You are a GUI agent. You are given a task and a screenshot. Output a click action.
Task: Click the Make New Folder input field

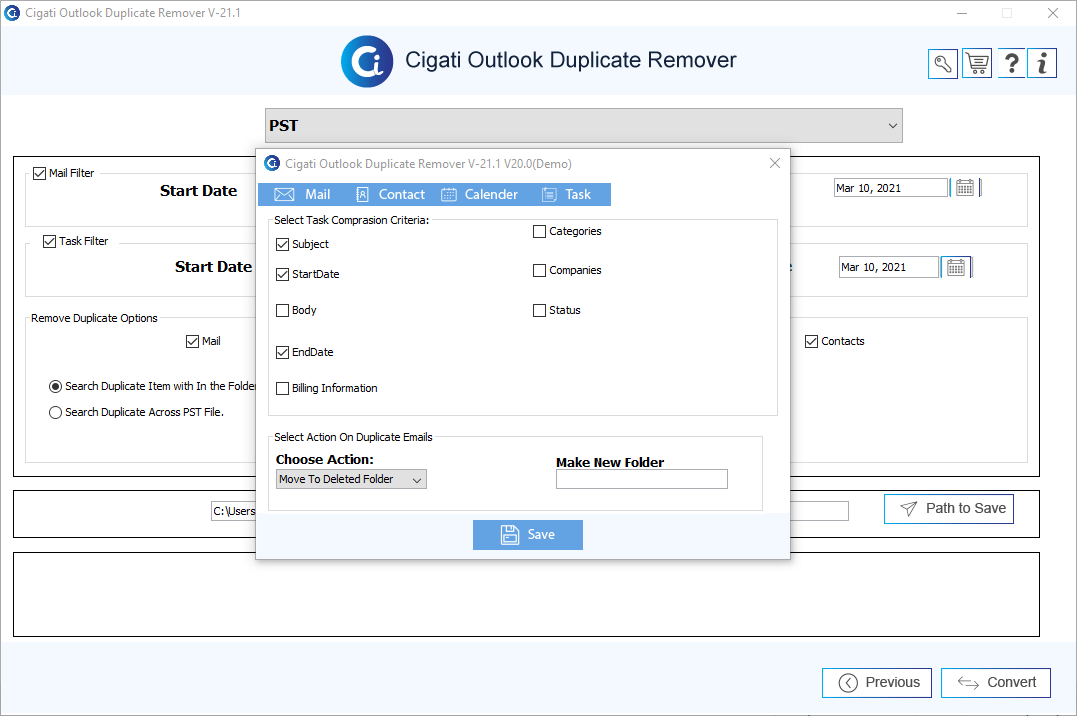tap(642, 479)
